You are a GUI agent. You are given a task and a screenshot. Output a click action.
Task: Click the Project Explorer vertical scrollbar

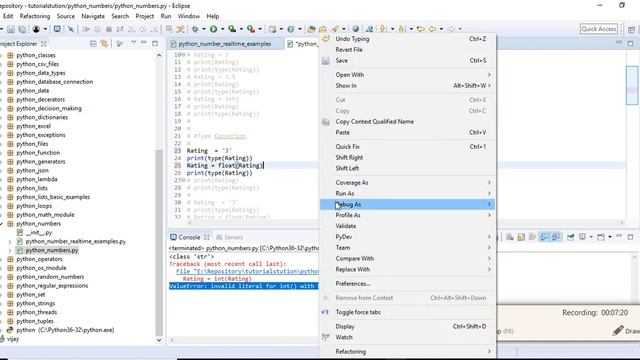point(159,242)
